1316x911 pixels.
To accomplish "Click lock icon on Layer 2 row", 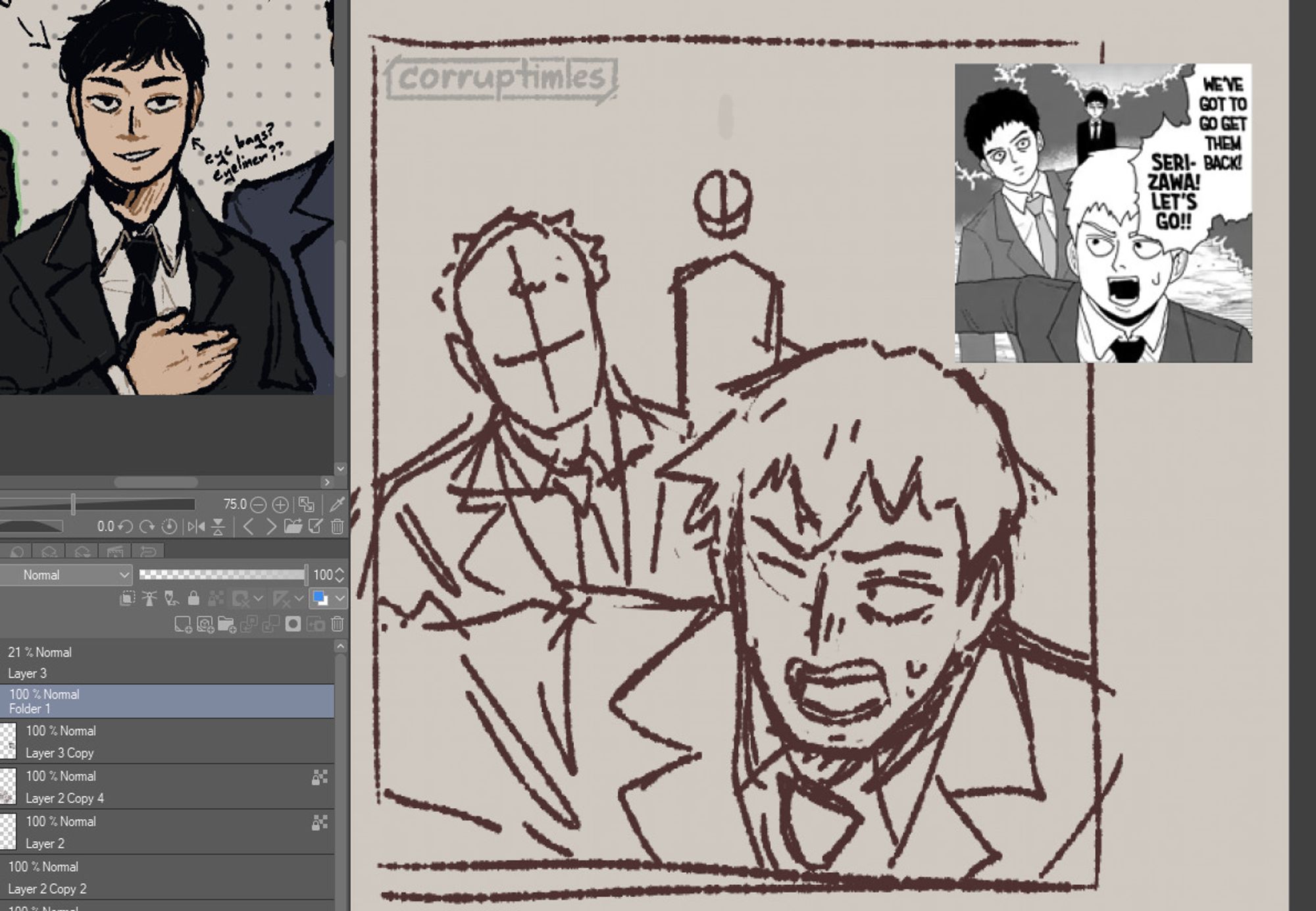I will point(320,823).
